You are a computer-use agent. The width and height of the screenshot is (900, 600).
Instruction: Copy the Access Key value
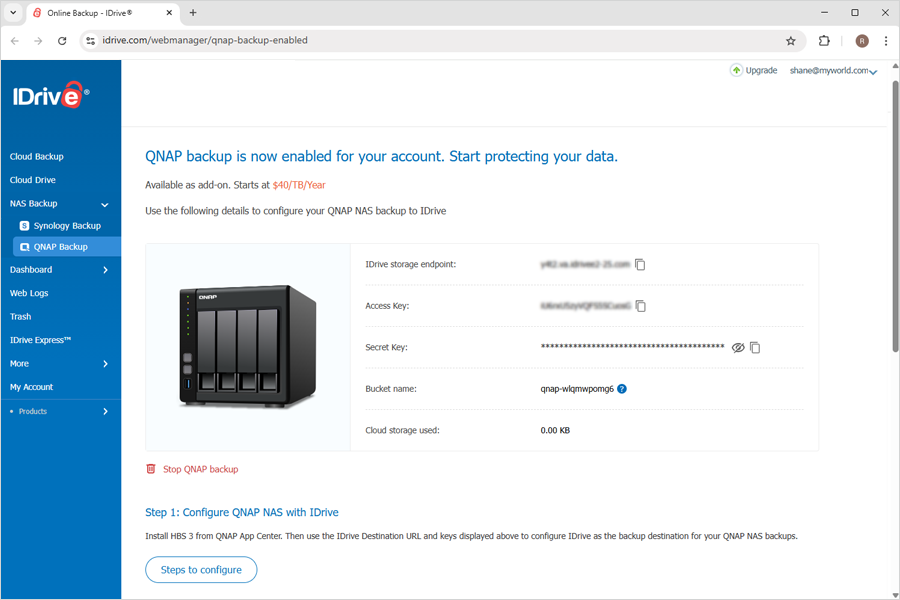click(x=641, y=306)
